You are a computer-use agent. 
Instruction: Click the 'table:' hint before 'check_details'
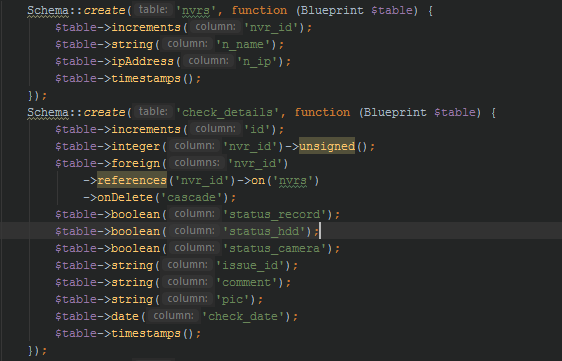153,112
